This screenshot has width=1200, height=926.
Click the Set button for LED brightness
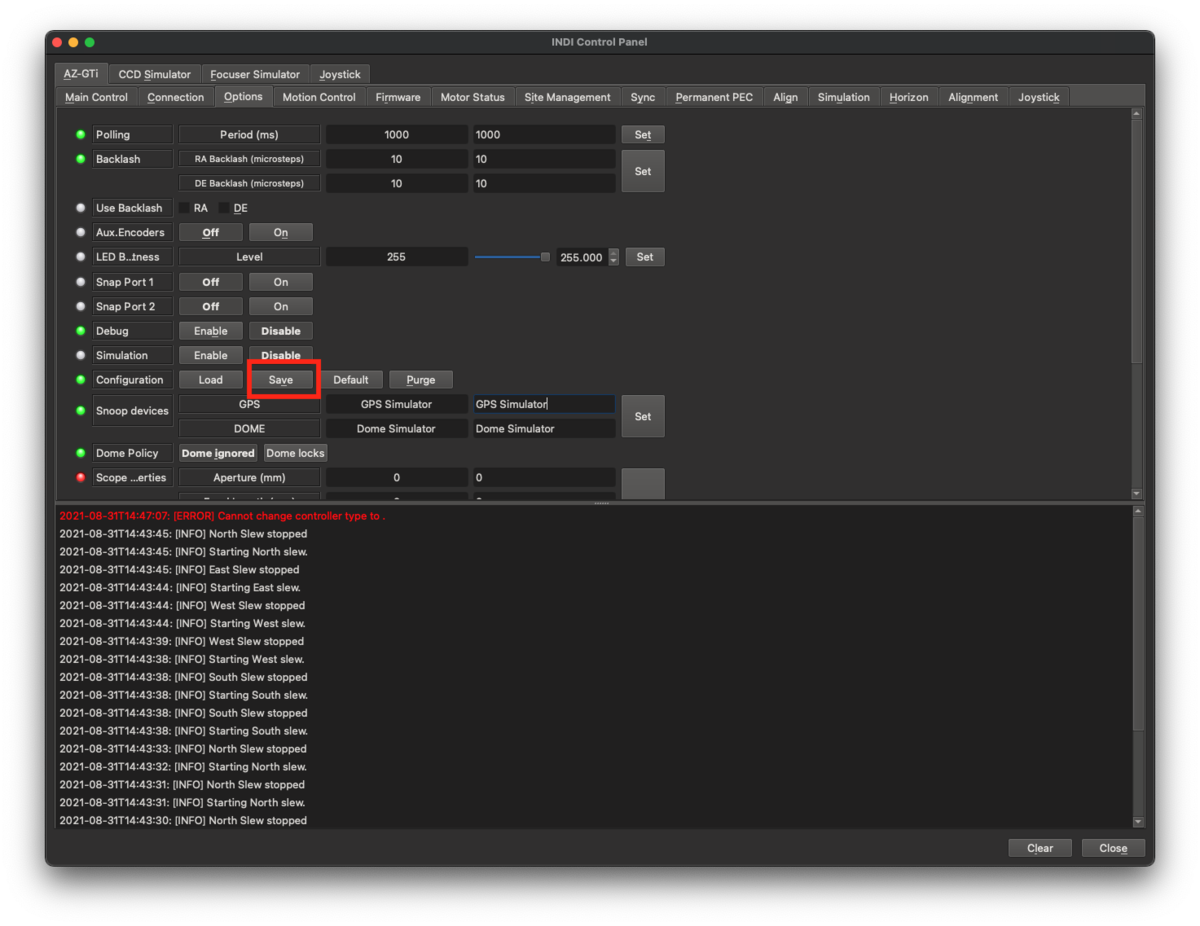[x=645, y=257]
